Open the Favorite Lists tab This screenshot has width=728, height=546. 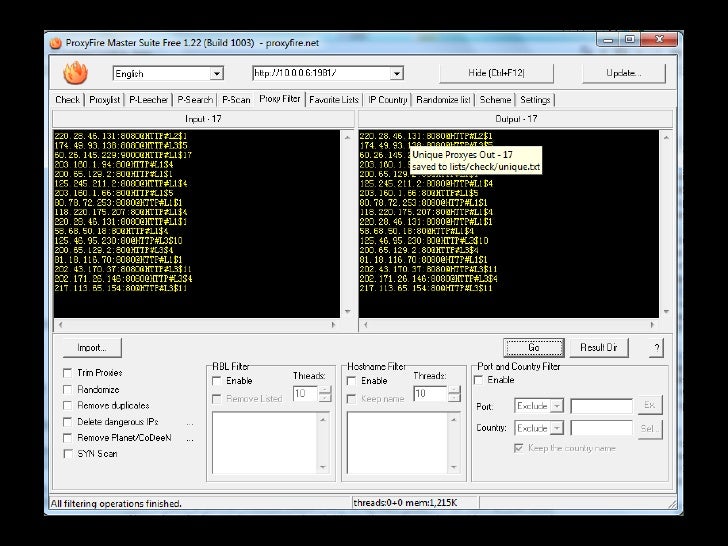coord(334,99)
